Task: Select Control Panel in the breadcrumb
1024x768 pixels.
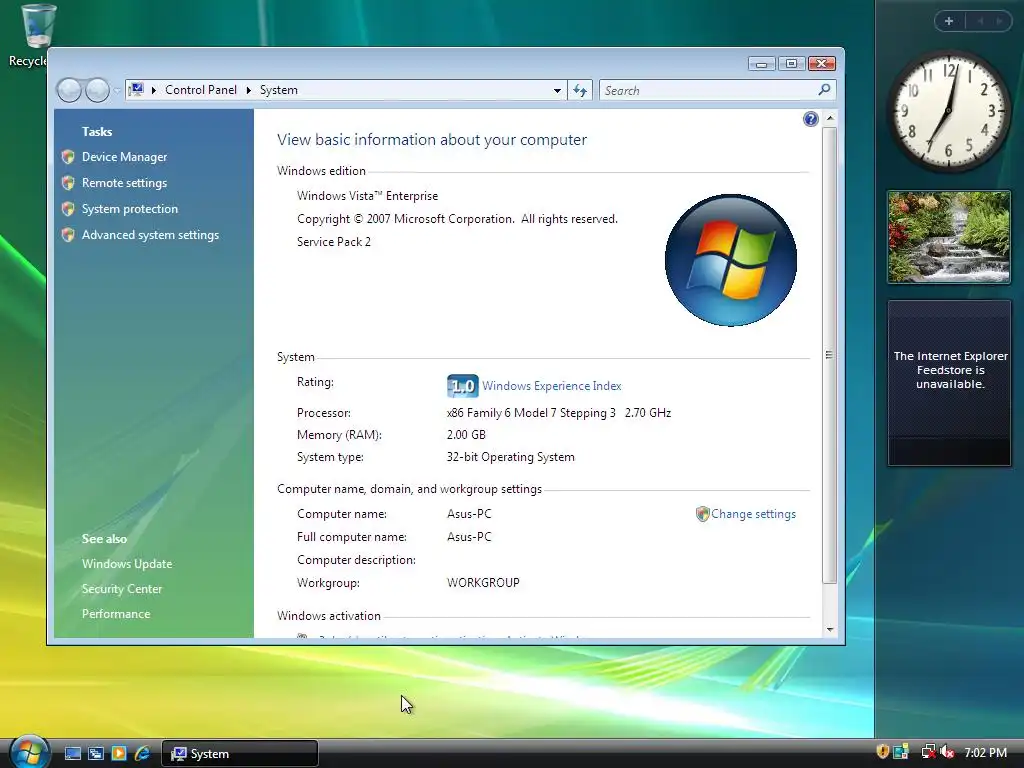Action: [x=200, y=90]
